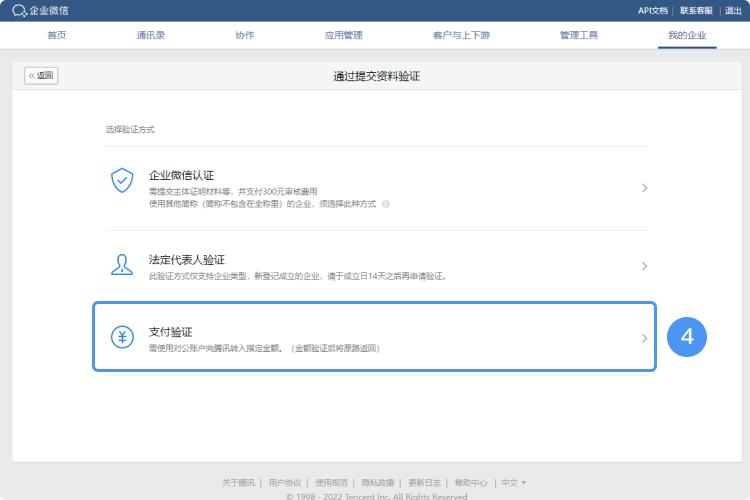
Task: Click the help icon after 须选择此种方式
Action: pyautogui.click(x=385, y=203)
